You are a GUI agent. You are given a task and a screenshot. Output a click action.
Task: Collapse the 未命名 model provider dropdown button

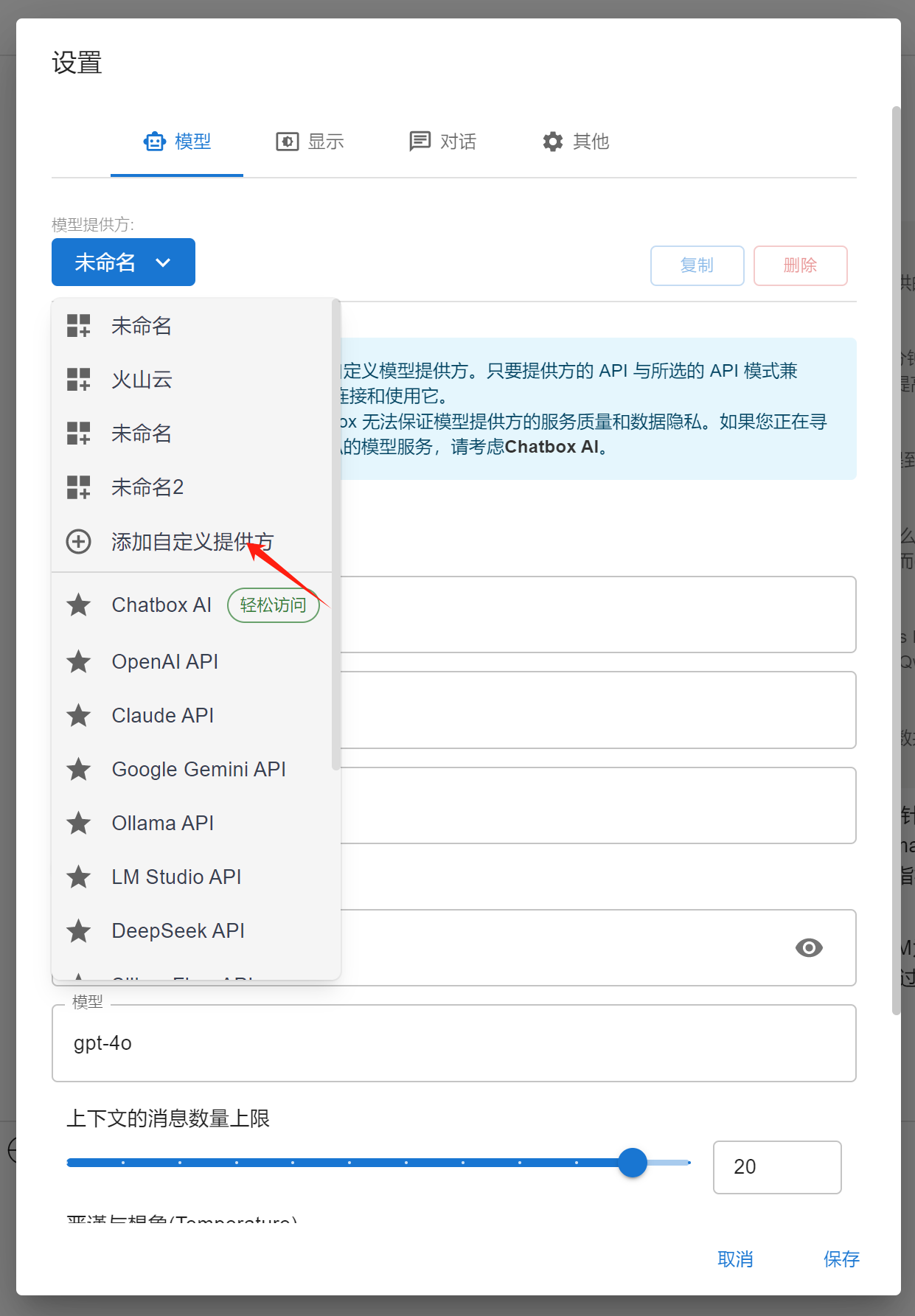[x=123, y=262]
